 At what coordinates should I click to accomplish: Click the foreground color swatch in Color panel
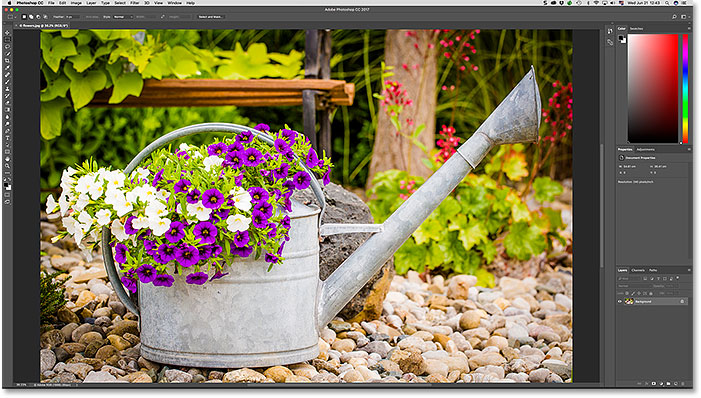(x=621, y=38)
